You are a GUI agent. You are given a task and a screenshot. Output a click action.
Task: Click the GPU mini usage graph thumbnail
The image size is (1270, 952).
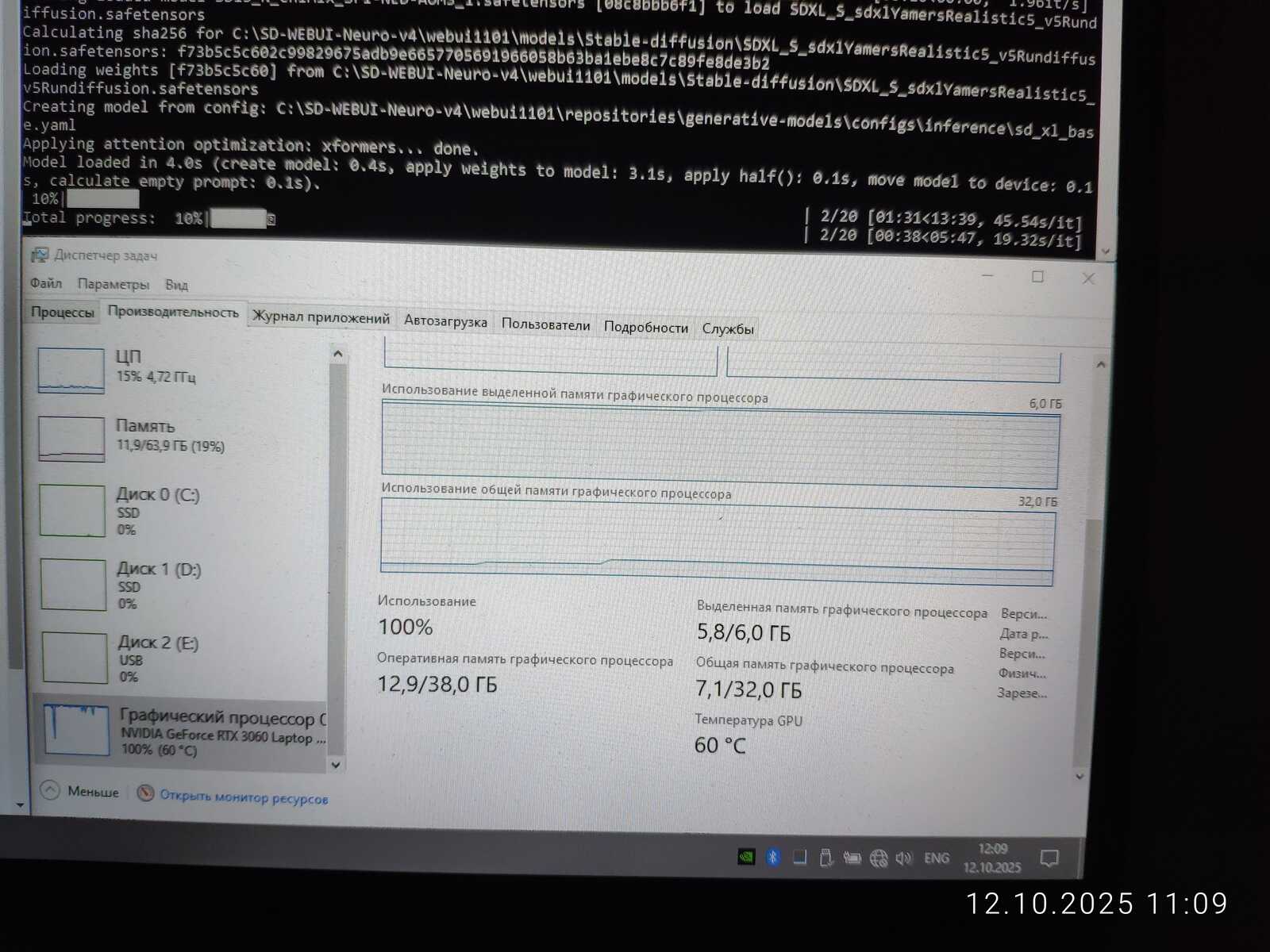[77, 730]
